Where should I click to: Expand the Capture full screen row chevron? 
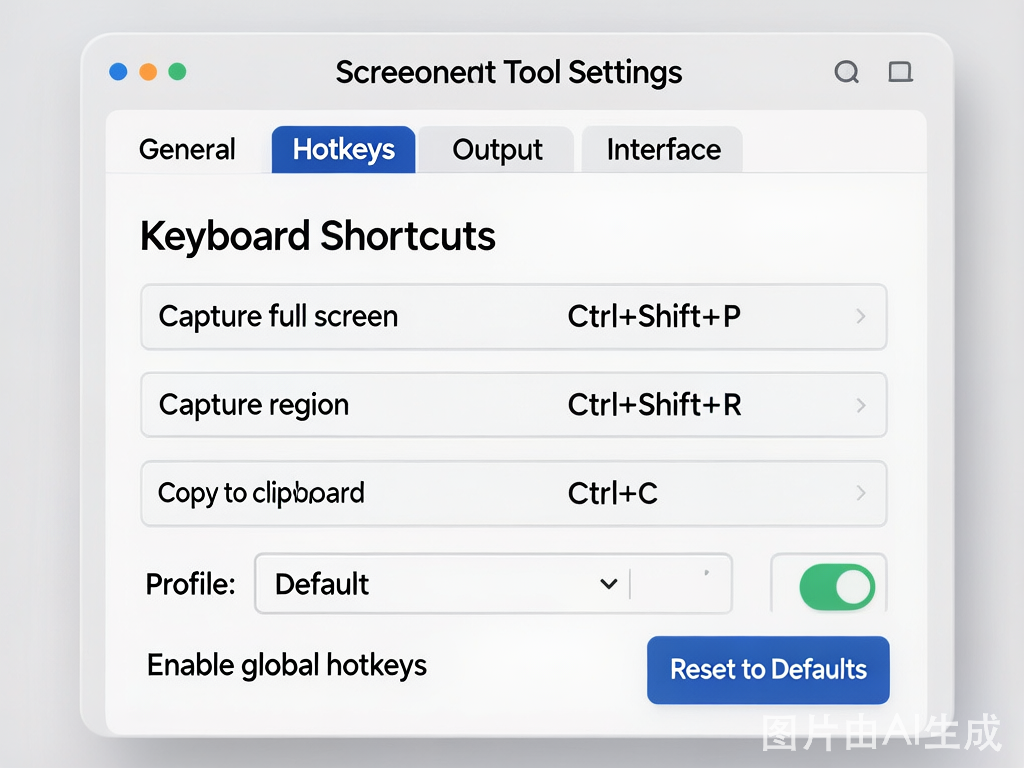[x=861, y=317]
